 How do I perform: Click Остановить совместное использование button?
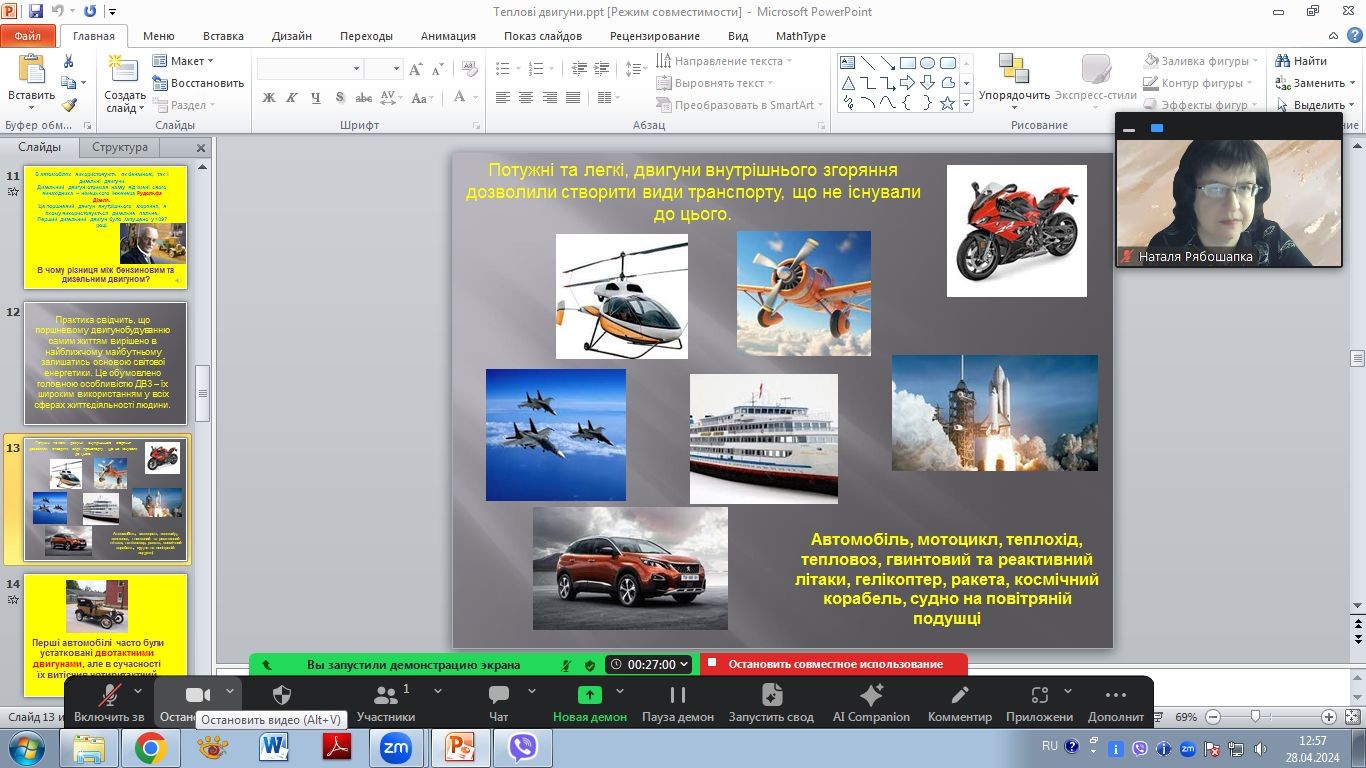click(834, 664)
